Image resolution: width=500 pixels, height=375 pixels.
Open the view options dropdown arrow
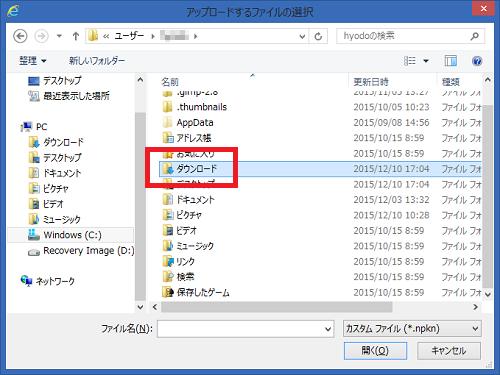(426, 61)
